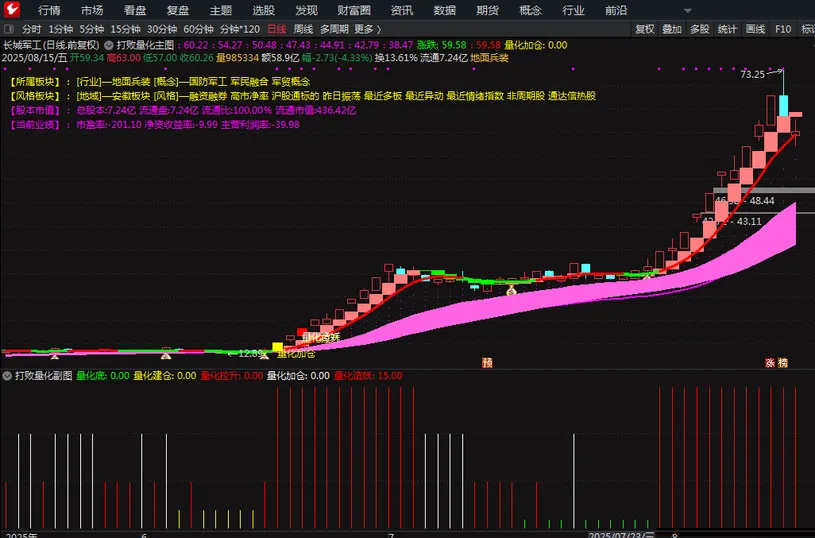Open the 财富圈 menu
The image size is (815, 538).
(x=354, y=10)
